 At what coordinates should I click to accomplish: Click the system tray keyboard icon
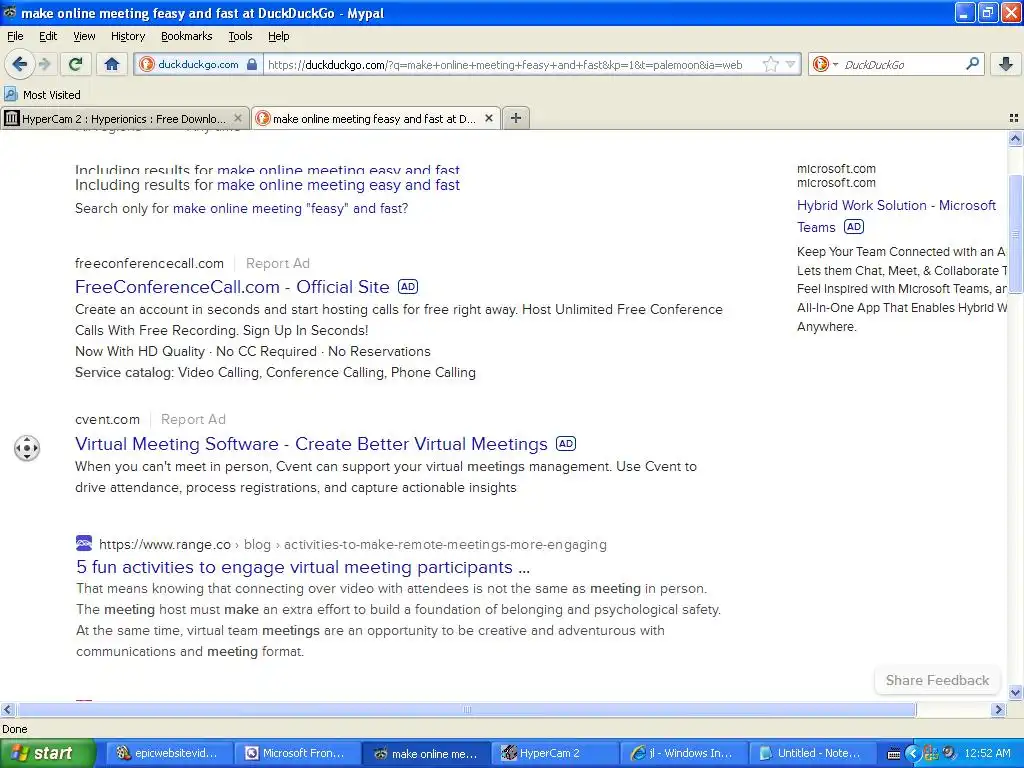click(x=894, y=754)
